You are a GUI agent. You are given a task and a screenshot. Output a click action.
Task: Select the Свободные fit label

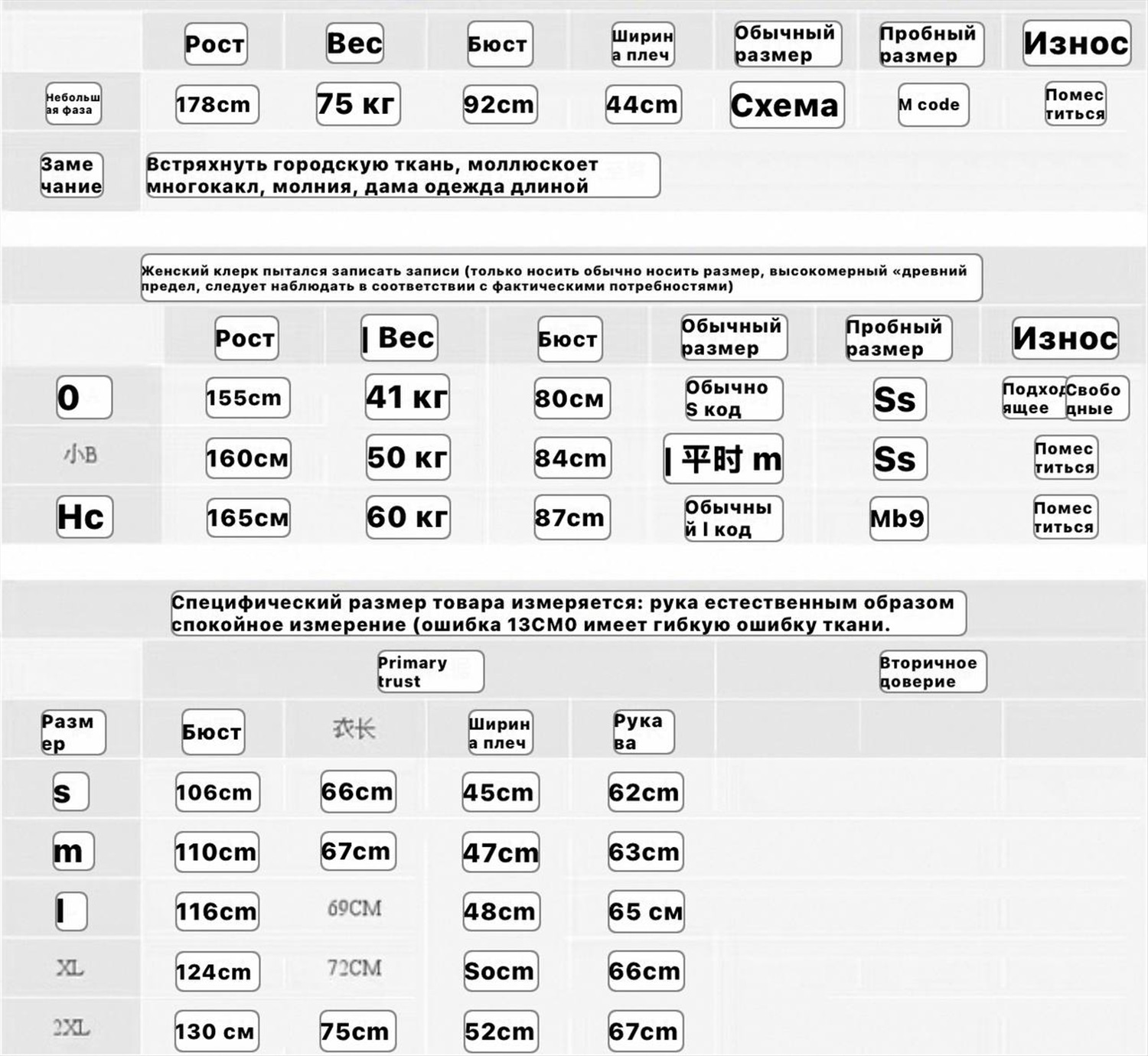pos(1097,399)
